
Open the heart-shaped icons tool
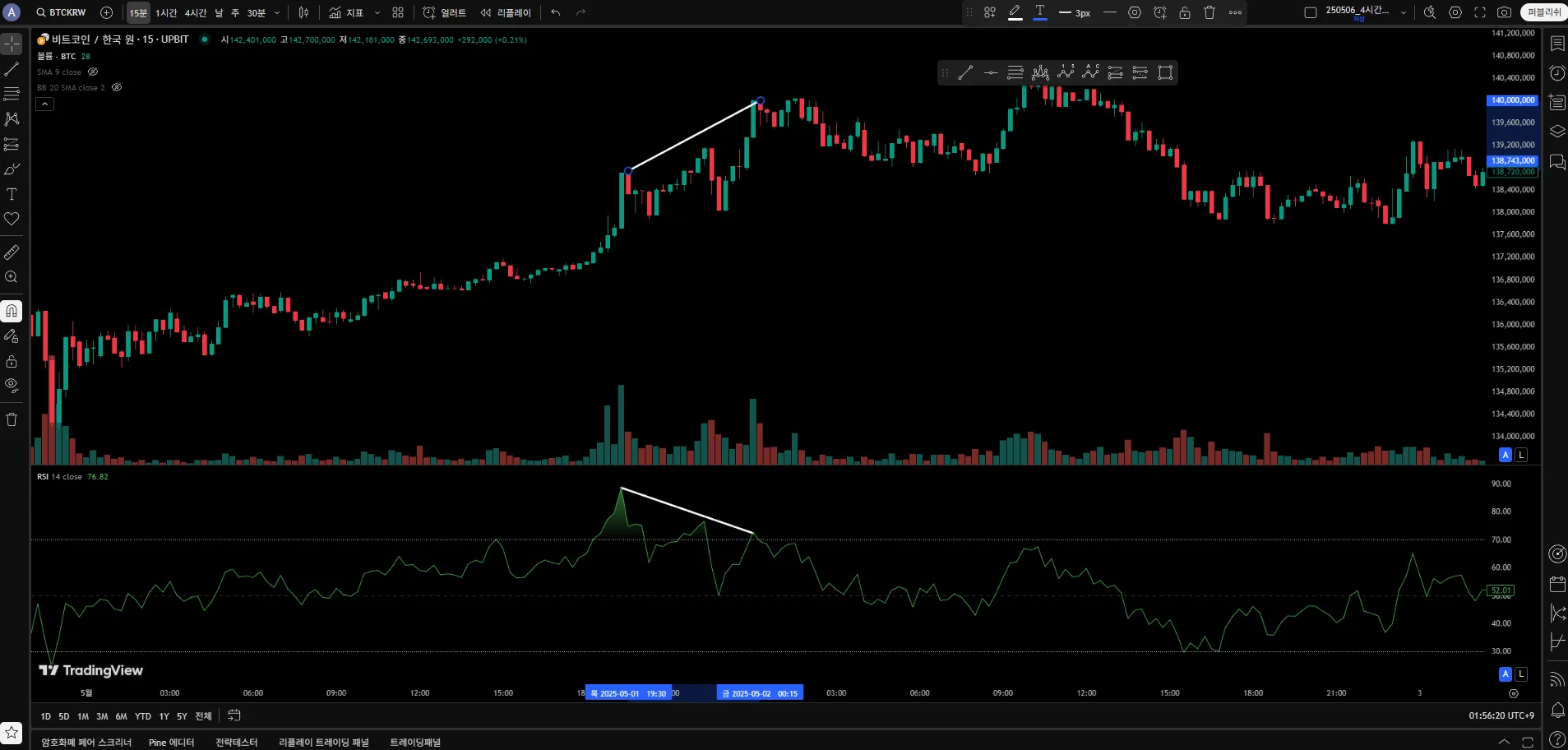[12, 219]
